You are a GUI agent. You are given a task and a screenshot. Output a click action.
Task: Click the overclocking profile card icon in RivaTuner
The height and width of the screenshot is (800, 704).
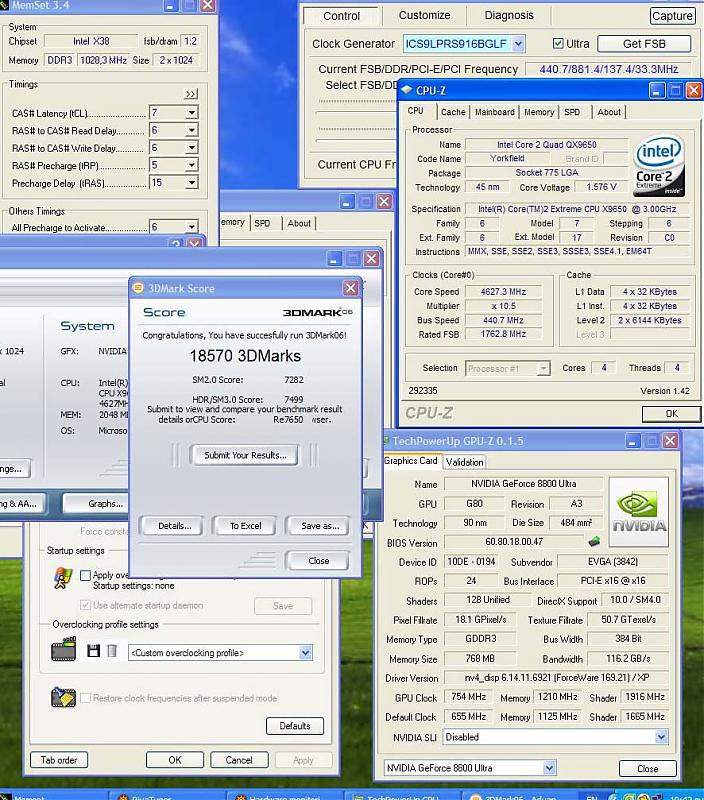[64, 649]
